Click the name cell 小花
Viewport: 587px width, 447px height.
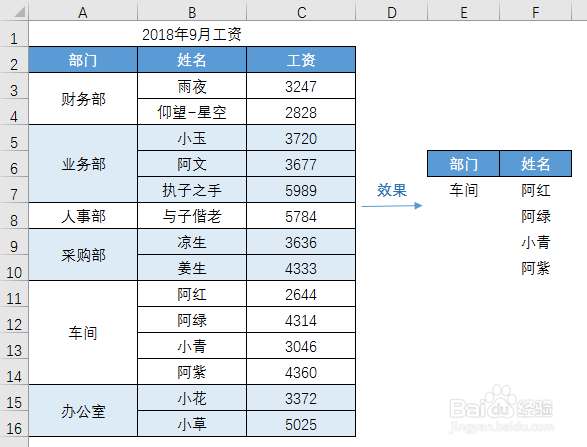(x=192, y=398)
